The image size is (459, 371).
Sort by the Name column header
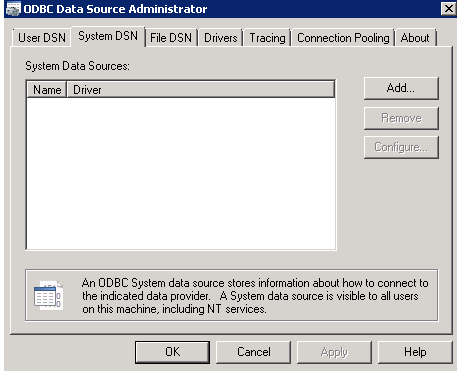click(47, 90)
